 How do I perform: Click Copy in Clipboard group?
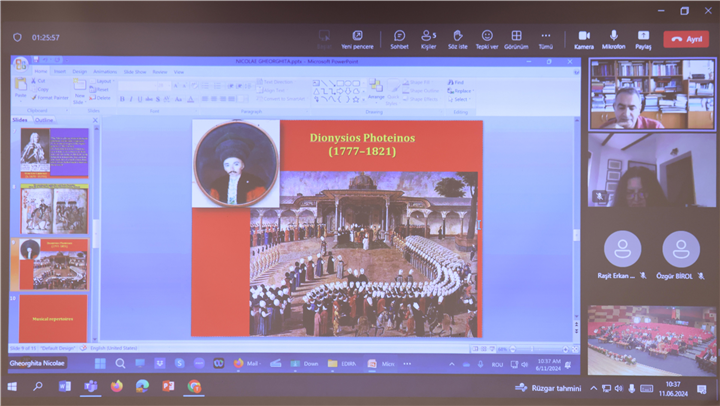point(40,89)
